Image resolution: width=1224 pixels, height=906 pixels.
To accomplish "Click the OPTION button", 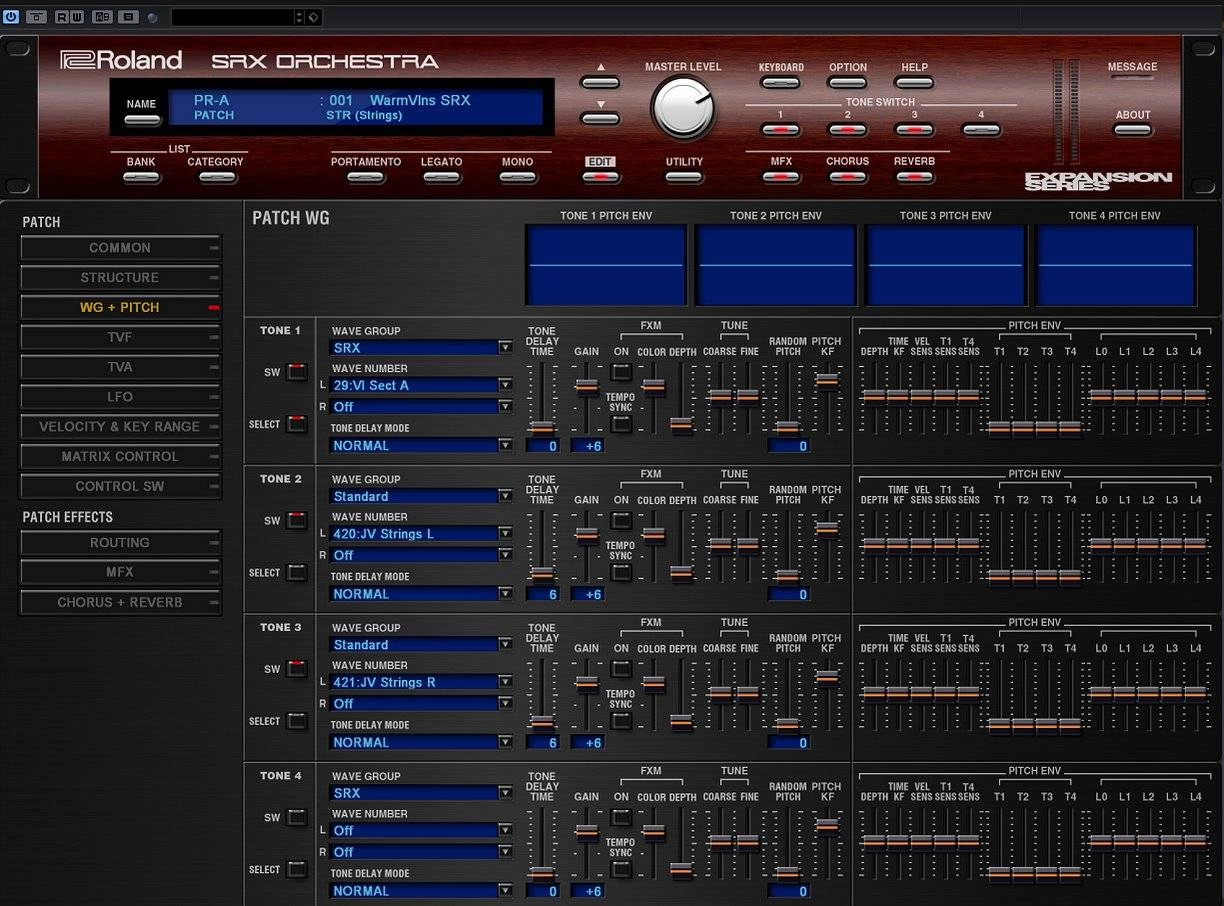I will [x=848, y=83].
